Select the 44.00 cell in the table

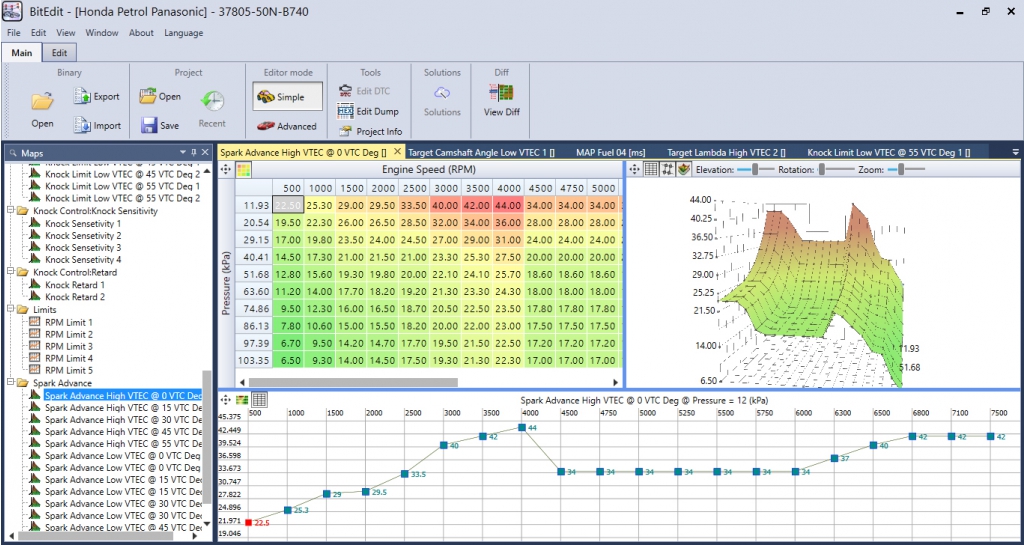[x=509, y=205]
